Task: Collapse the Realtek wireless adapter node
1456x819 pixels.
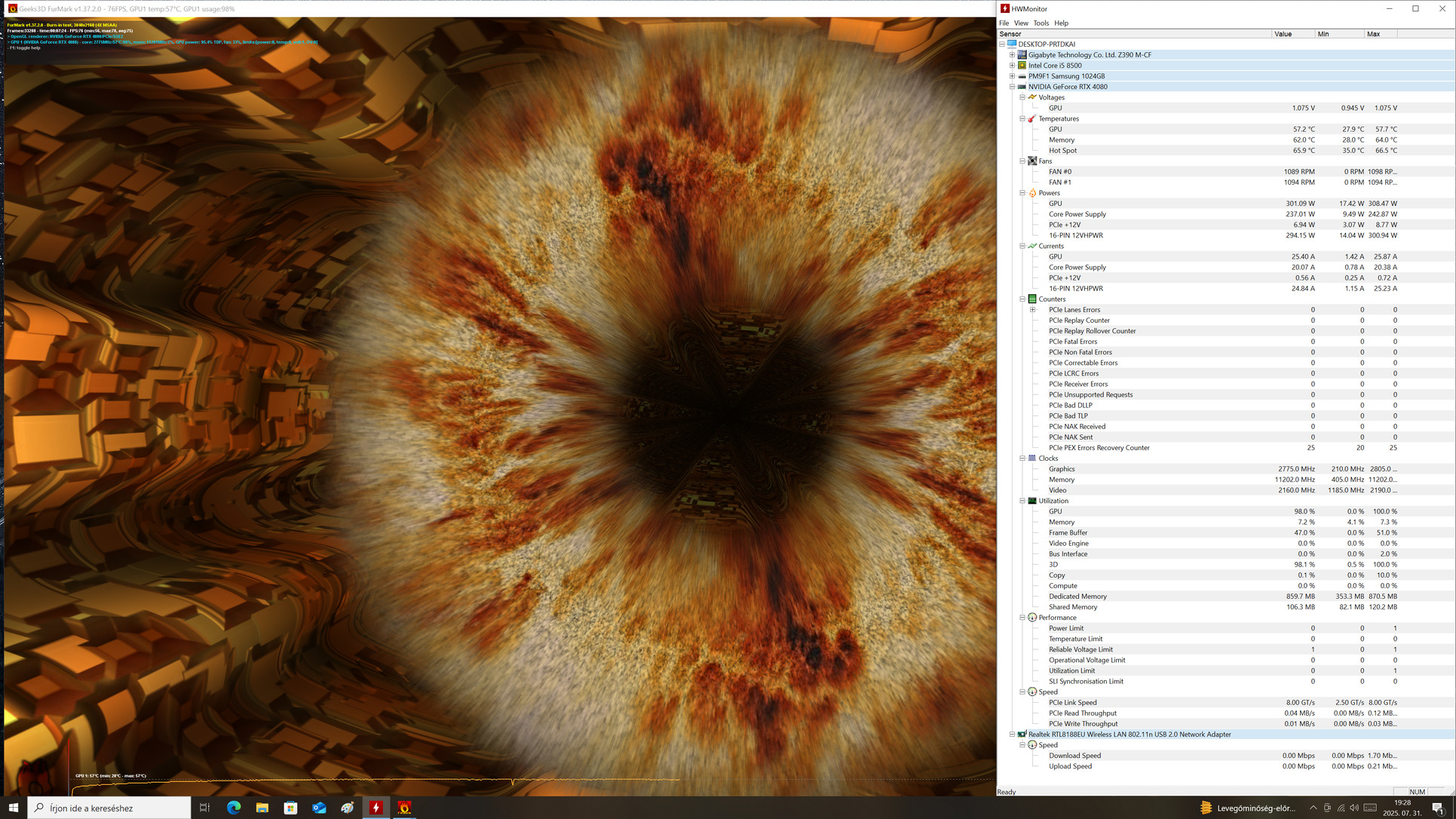Action: (x=1013, y=735)
